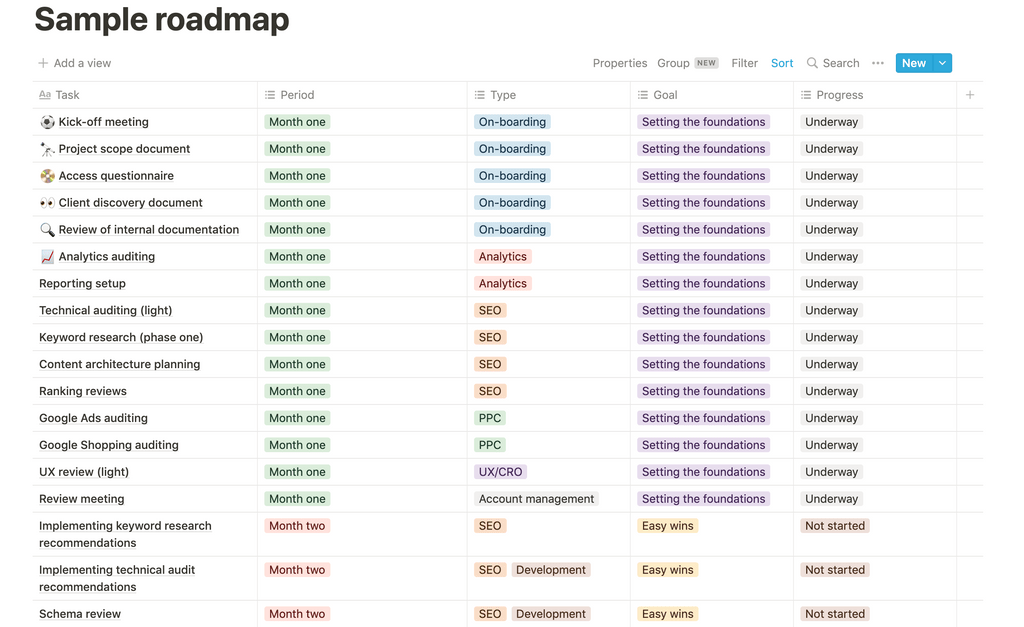Click the chart icon next to Analytics auditing
The image size is (1024, 627).
tap(47, 257)
